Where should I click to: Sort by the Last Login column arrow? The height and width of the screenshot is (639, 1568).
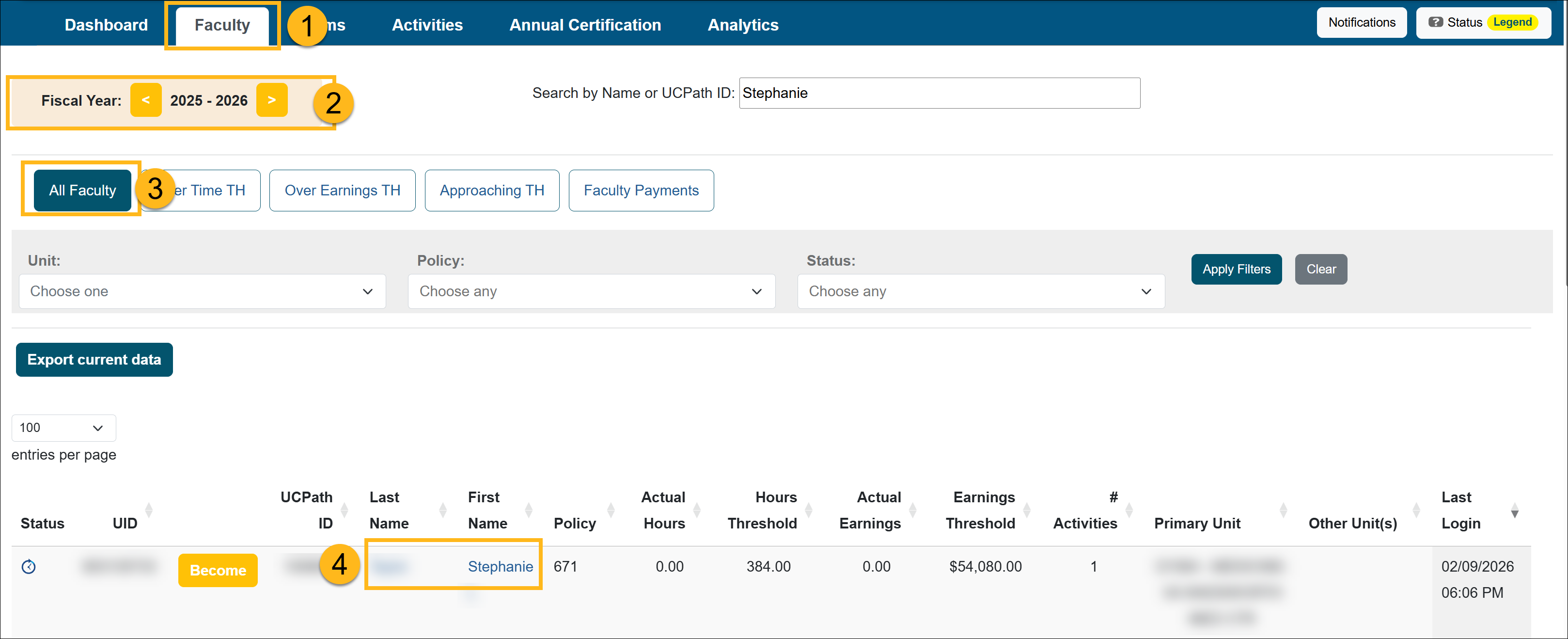[x=1515, y=511]
